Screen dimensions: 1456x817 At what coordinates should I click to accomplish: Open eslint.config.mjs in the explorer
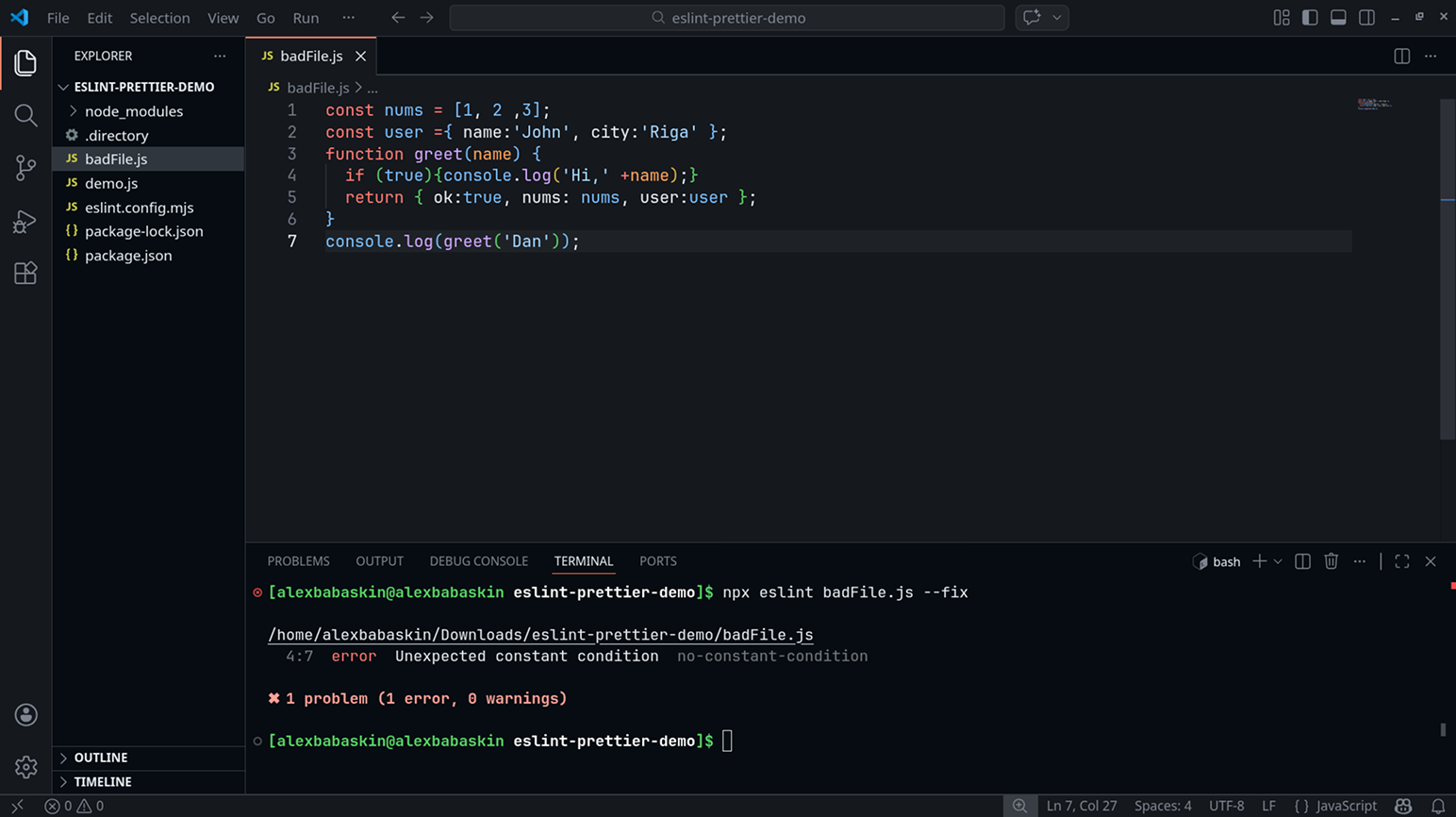pyautogui.click(x=139, y=208)
